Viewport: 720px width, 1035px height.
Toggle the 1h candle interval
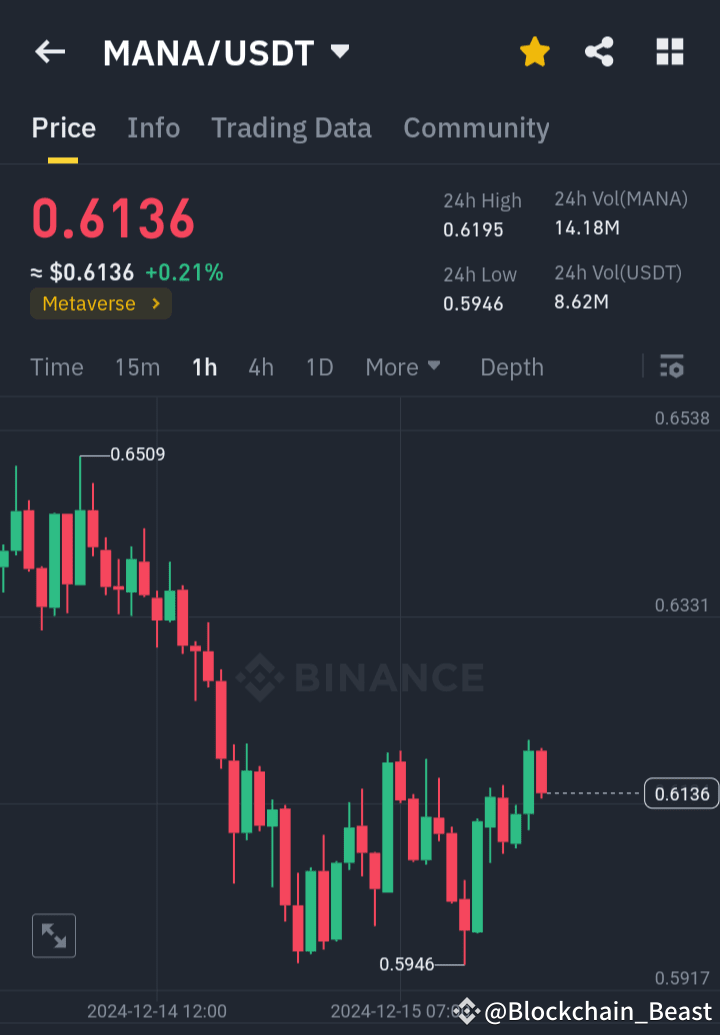pos(204,367)
